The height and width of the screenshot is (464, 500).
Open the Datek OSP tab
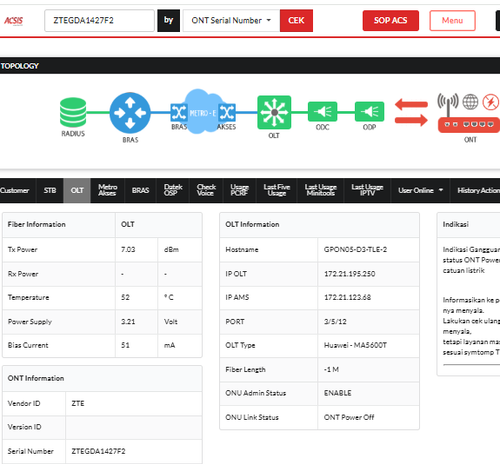pos(173,190)
